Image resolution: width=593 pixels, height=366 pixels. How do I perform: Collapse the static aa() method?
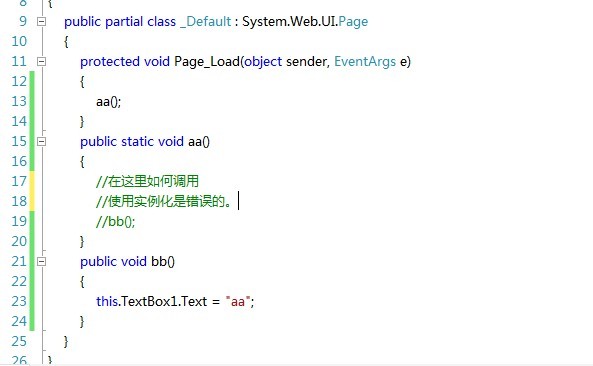41,141
